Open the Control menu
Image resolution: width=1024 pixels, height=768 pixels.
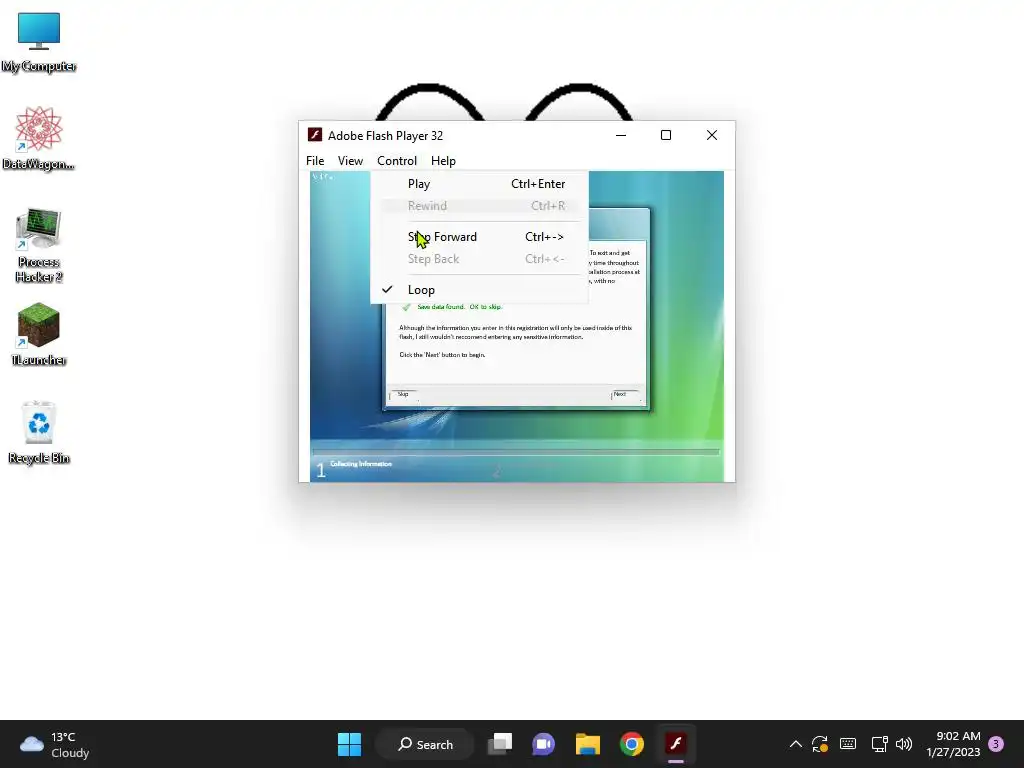[396, 161]
